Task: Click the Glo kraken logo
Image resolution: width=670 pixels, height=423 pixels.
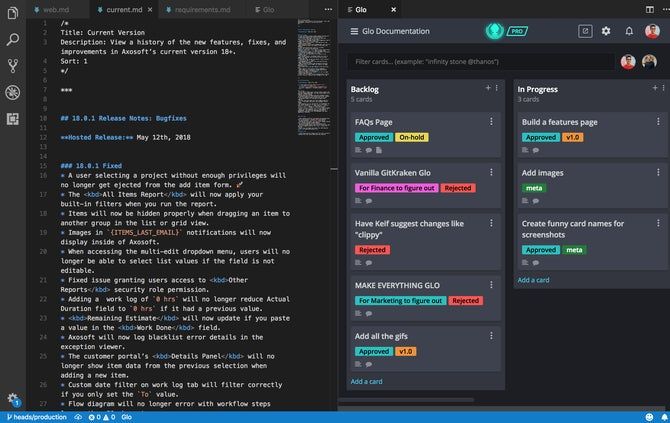Action: [x=494, y=31]
